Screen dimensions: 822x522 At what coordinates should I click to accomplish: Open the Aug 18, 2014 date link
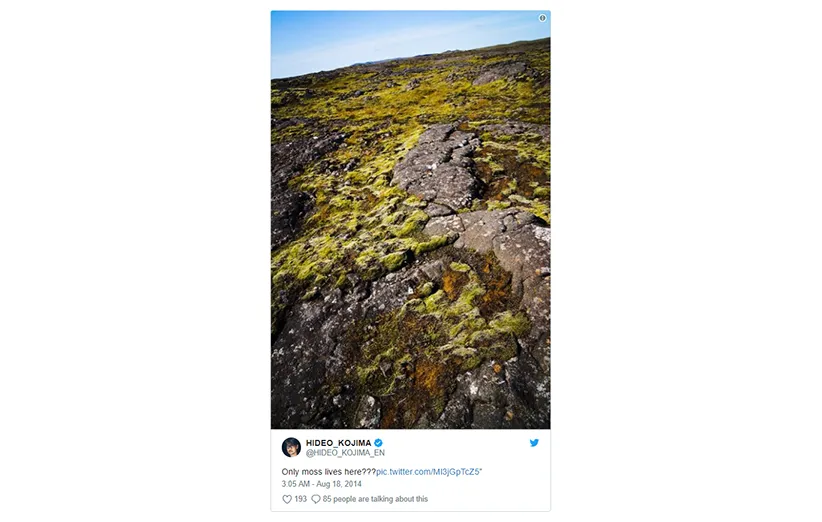click(x=339, y=484)
